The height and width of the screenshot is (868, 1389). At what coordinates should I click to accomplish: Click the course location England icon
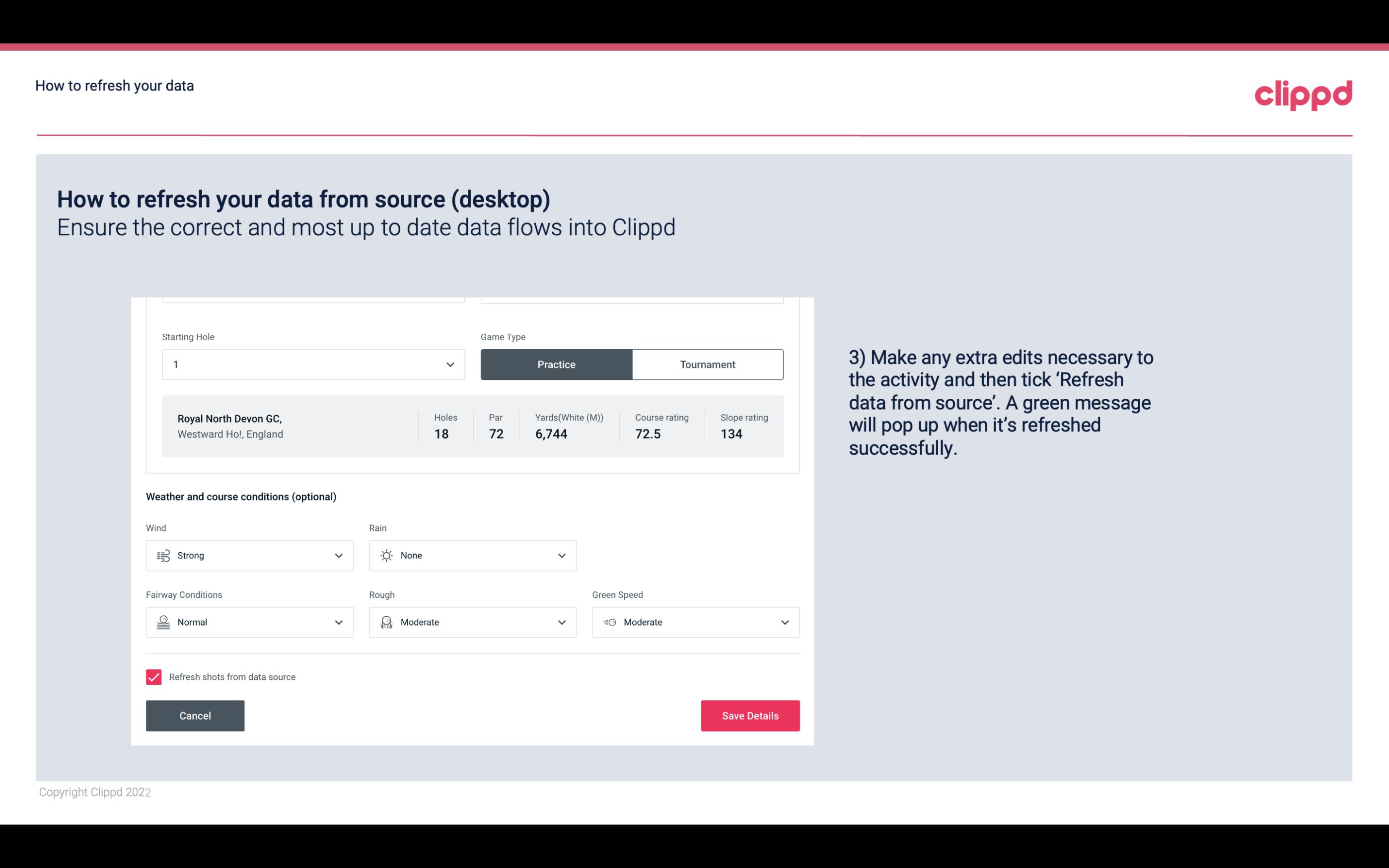230,434
